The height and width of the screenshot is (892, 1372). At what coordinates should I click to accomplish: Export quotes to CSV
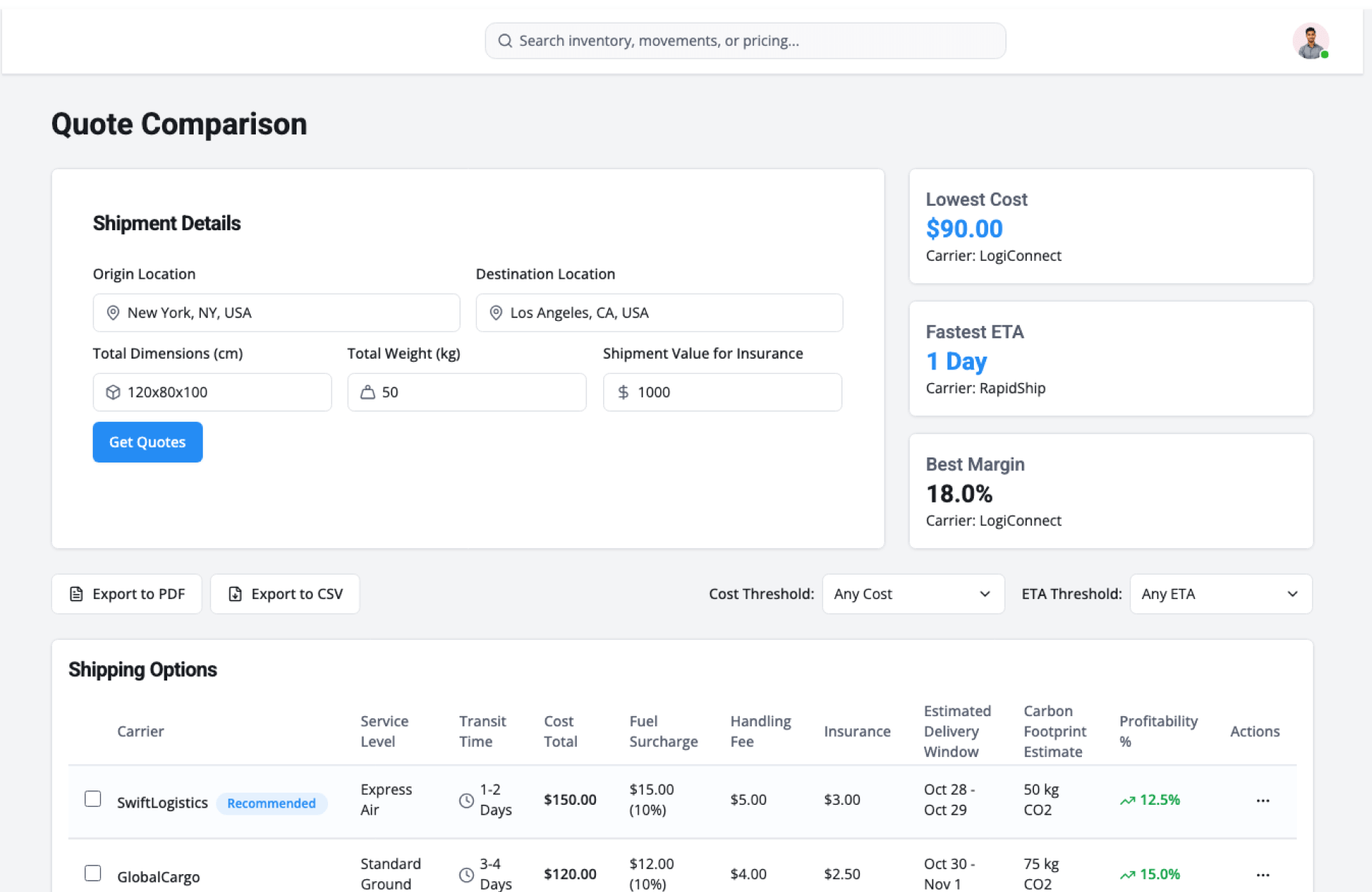tap(284, 594)
